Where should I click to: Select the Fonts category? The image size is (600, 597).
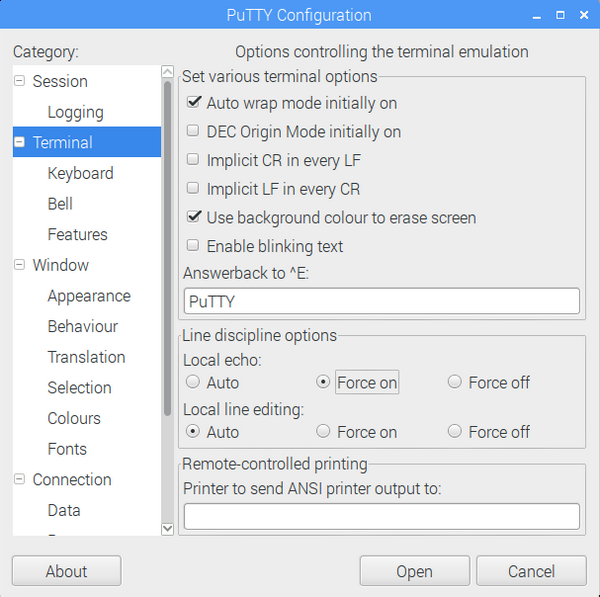(x=67, y=449)
